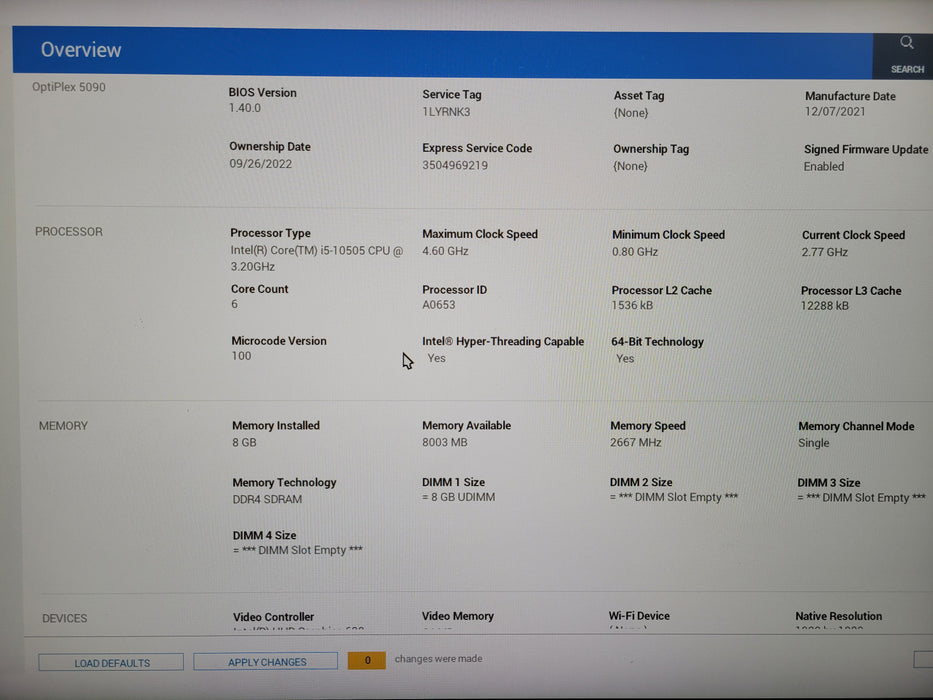
Task: Open the Search magnifier icon
Action: [x=906, y=42]
